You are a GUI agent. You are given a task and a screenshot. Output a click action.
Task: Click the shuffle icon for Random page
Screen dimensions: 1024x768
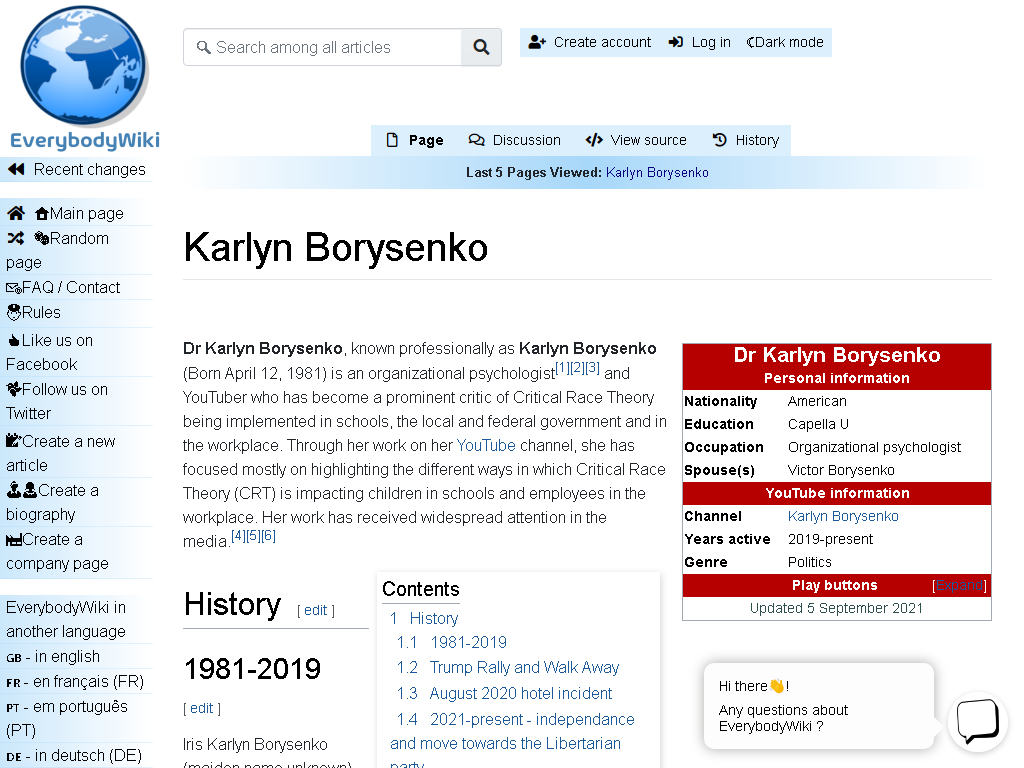16,238
